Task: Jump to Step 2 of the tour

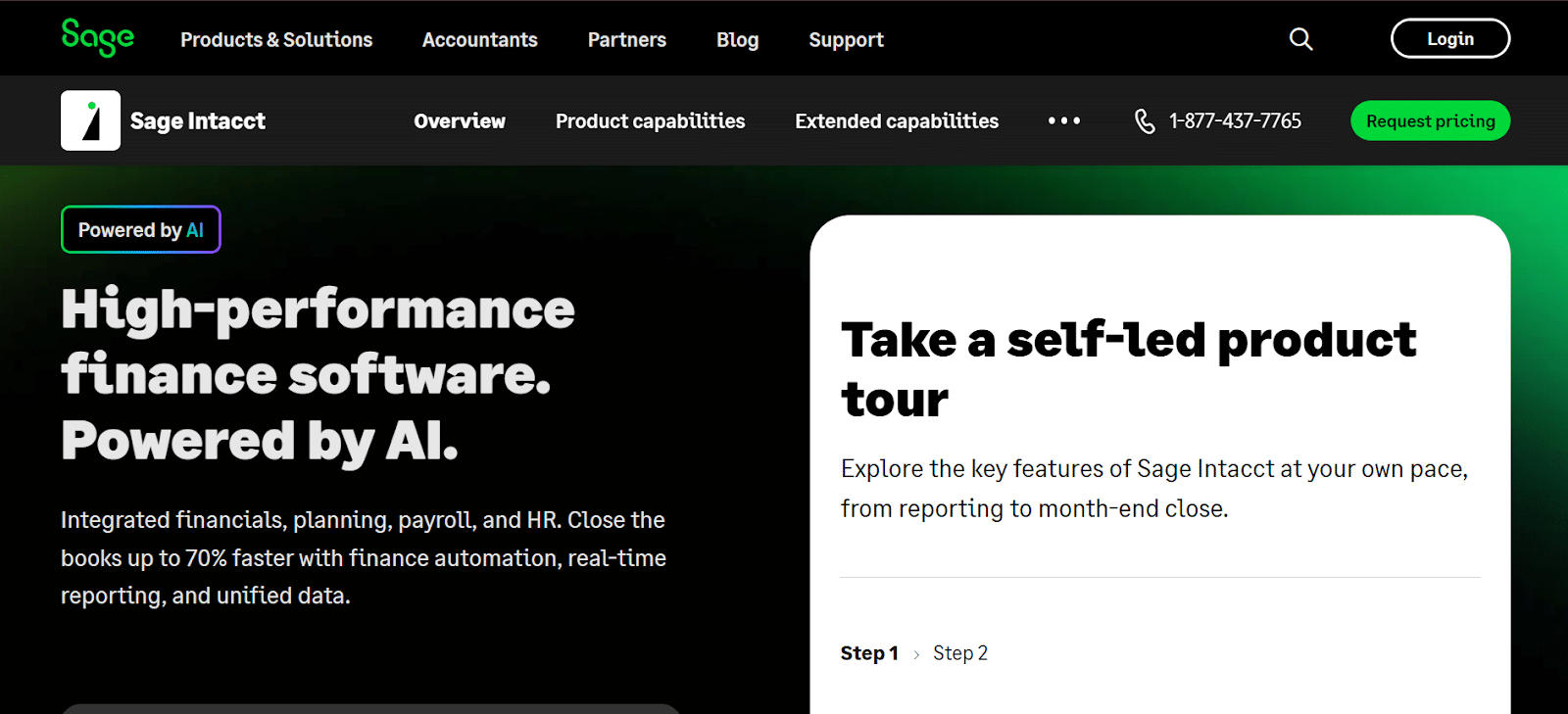Action: (960, 653)
